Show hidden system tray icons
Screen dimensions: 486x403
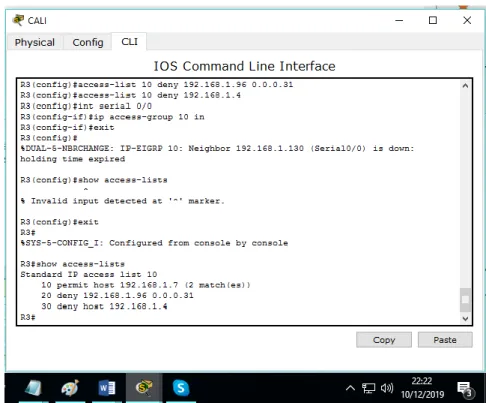[x=350, y=388]
